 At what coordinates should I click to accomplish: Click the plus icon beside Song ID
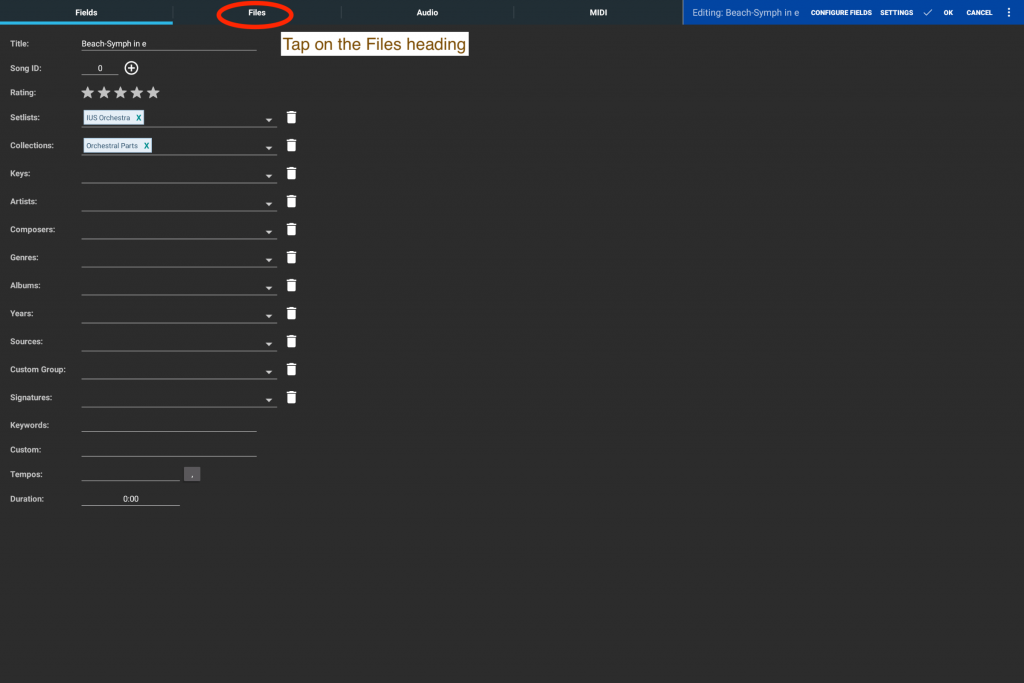[131, 68]
